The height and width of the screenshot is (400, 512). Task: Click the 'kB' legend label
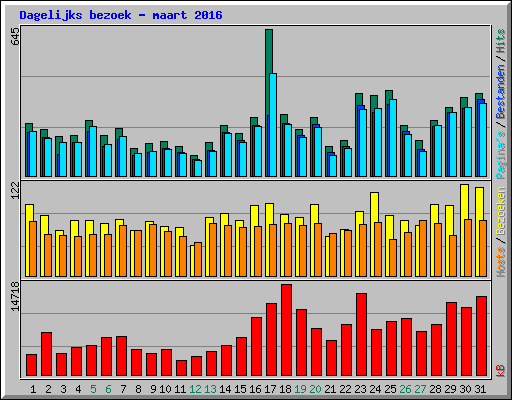click(x=501, y=371)
